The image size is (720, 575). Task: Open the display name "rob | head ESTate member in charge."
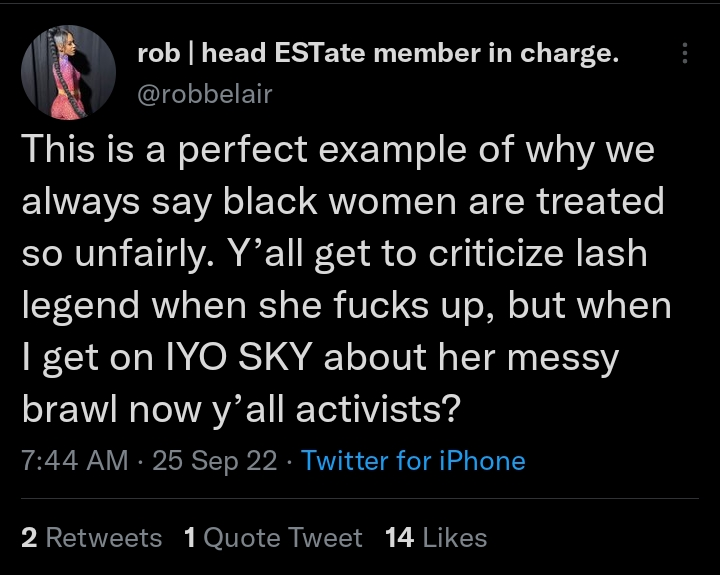377,55
